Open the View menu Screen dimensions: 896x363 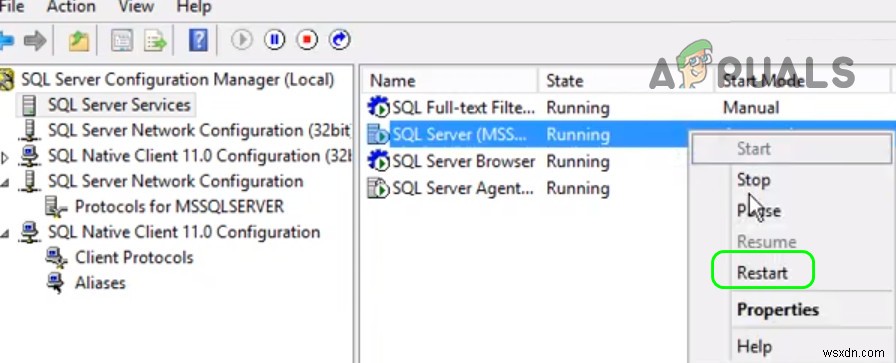coord(137,7)
